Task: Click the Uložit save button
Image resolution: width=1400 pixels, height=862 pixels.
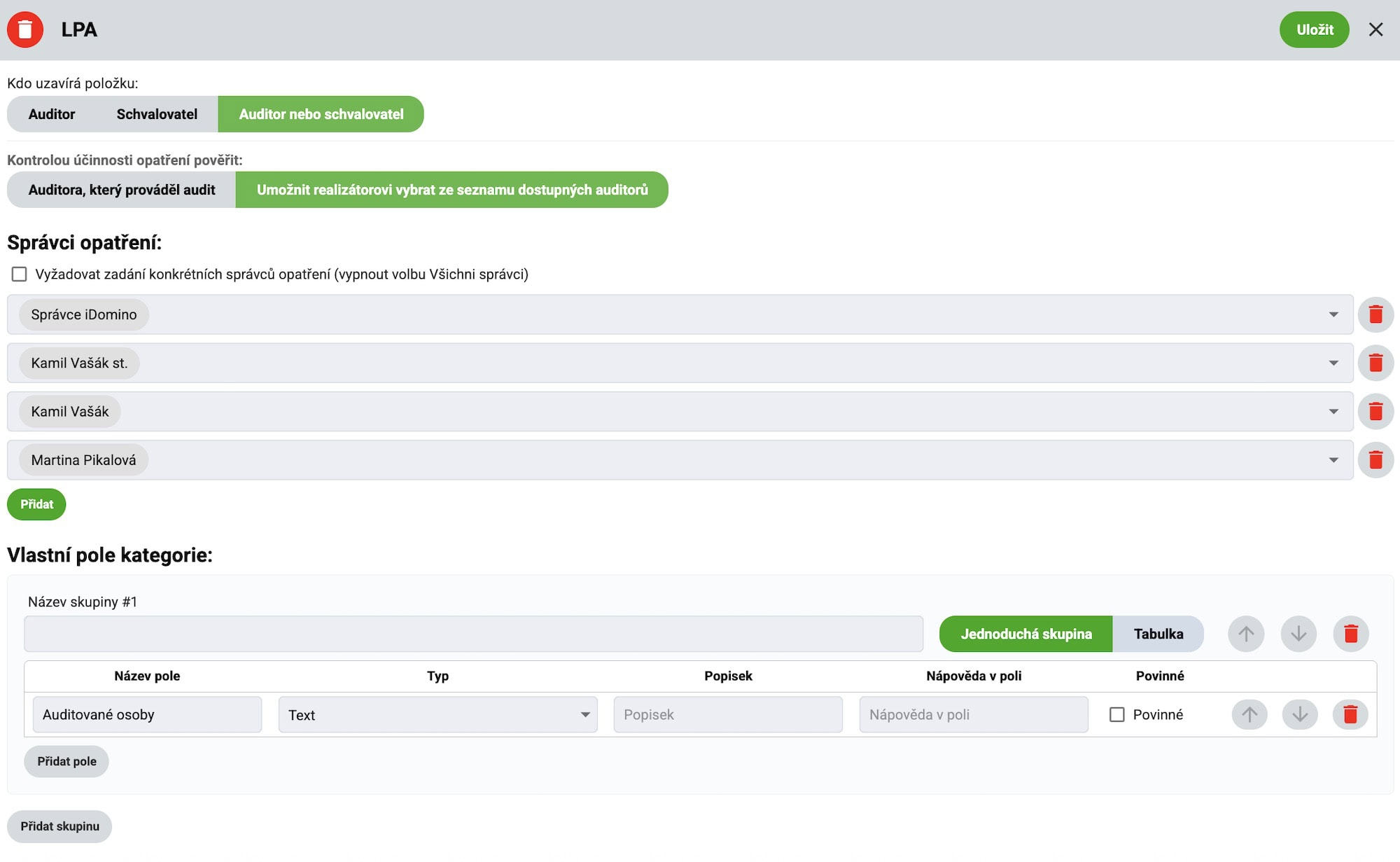Action: point(1314,29)
